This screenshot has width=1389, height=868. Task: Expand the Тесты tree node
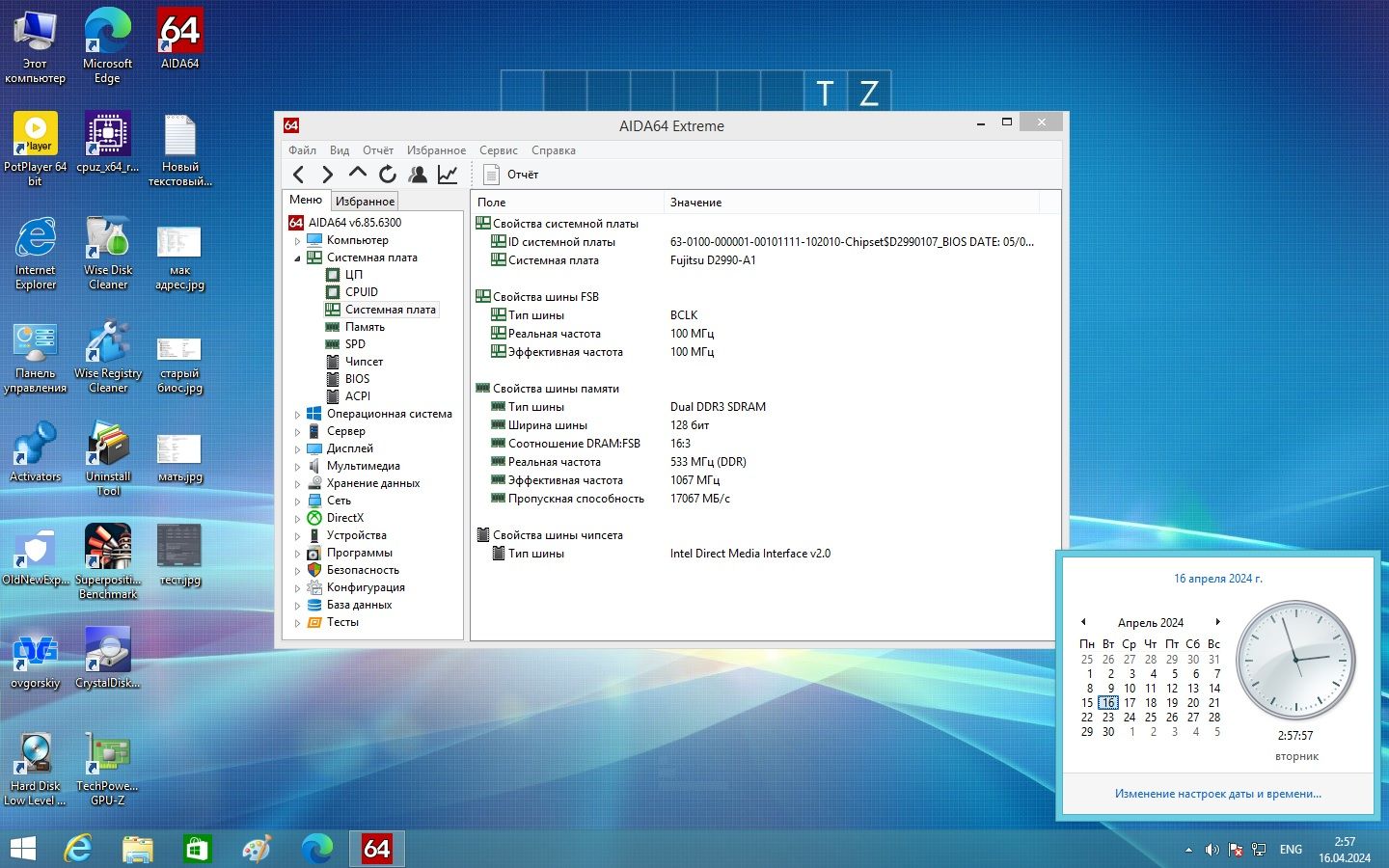pyautogui.click(x=297, y=623)
